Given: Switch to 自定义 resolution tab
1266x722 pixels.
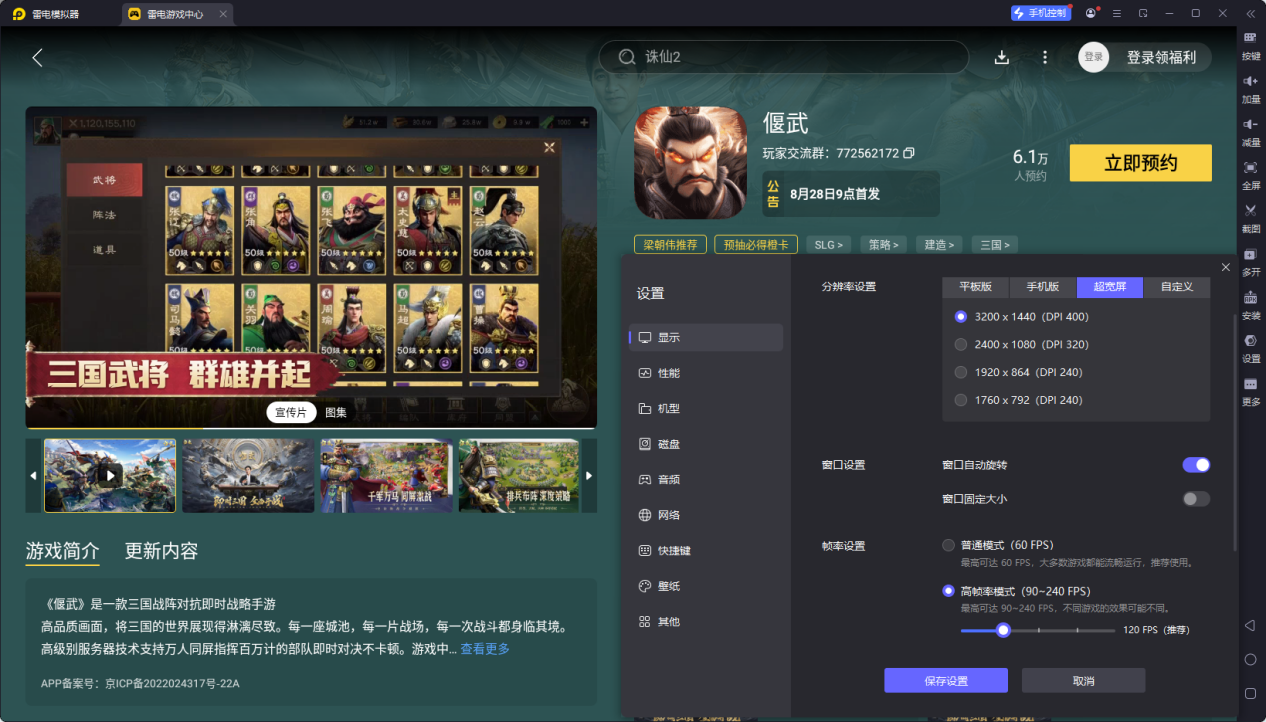Looking at the screenshot, I should click(x=1177, y=287).
